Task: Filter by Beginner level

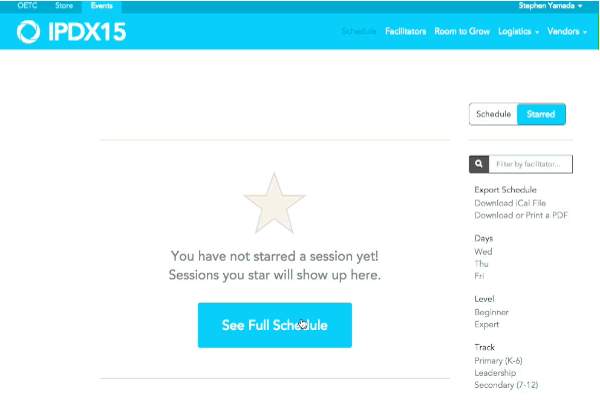Action: tap(491, 312)
